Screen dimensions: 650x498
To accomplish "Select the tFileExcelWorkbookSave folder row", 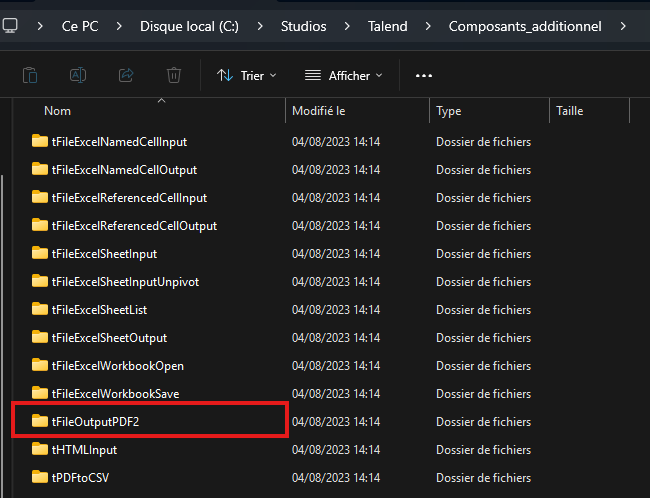I will tap(115, 394).
